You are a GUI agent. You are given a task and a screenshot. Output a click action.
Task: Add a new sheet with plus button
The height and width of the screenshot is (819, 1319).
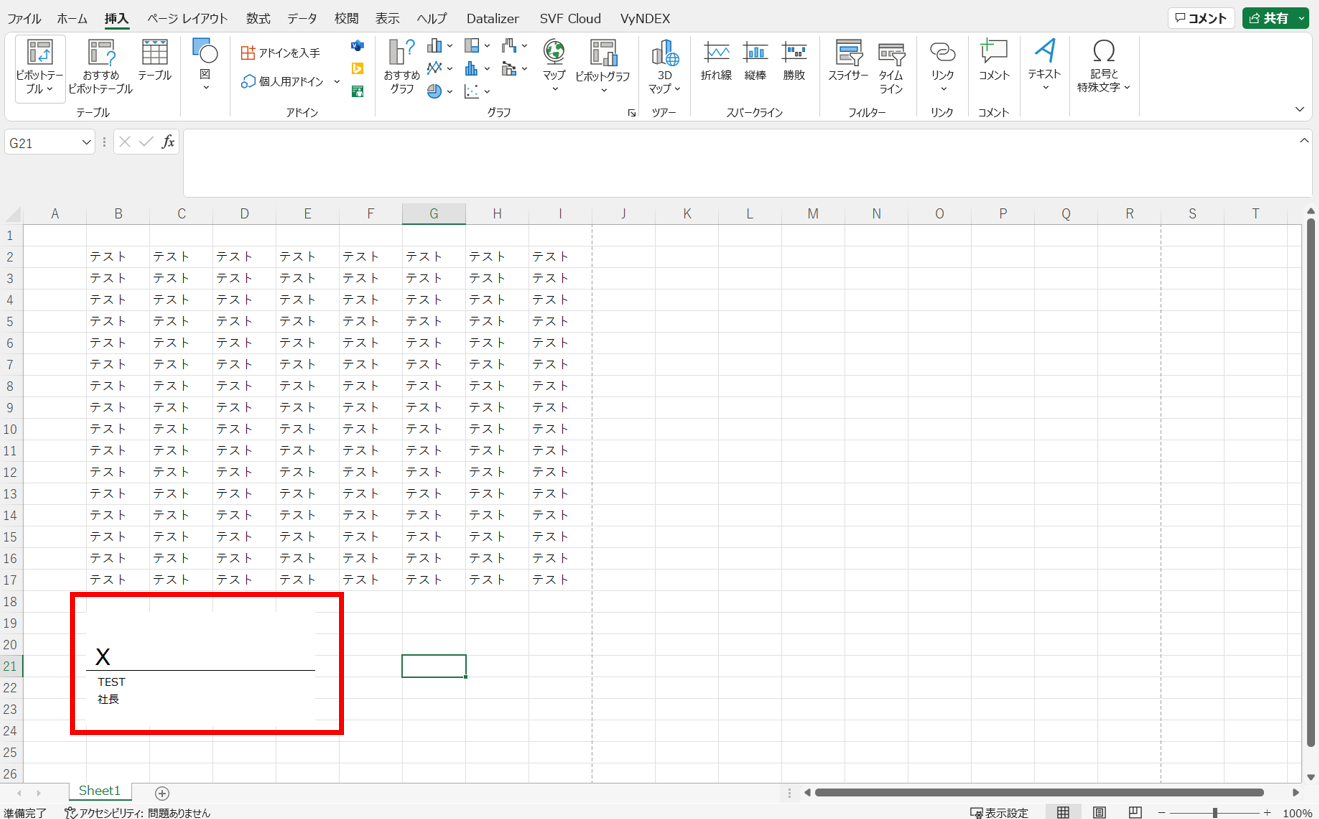pyautogui.click(x=162, y=793)
